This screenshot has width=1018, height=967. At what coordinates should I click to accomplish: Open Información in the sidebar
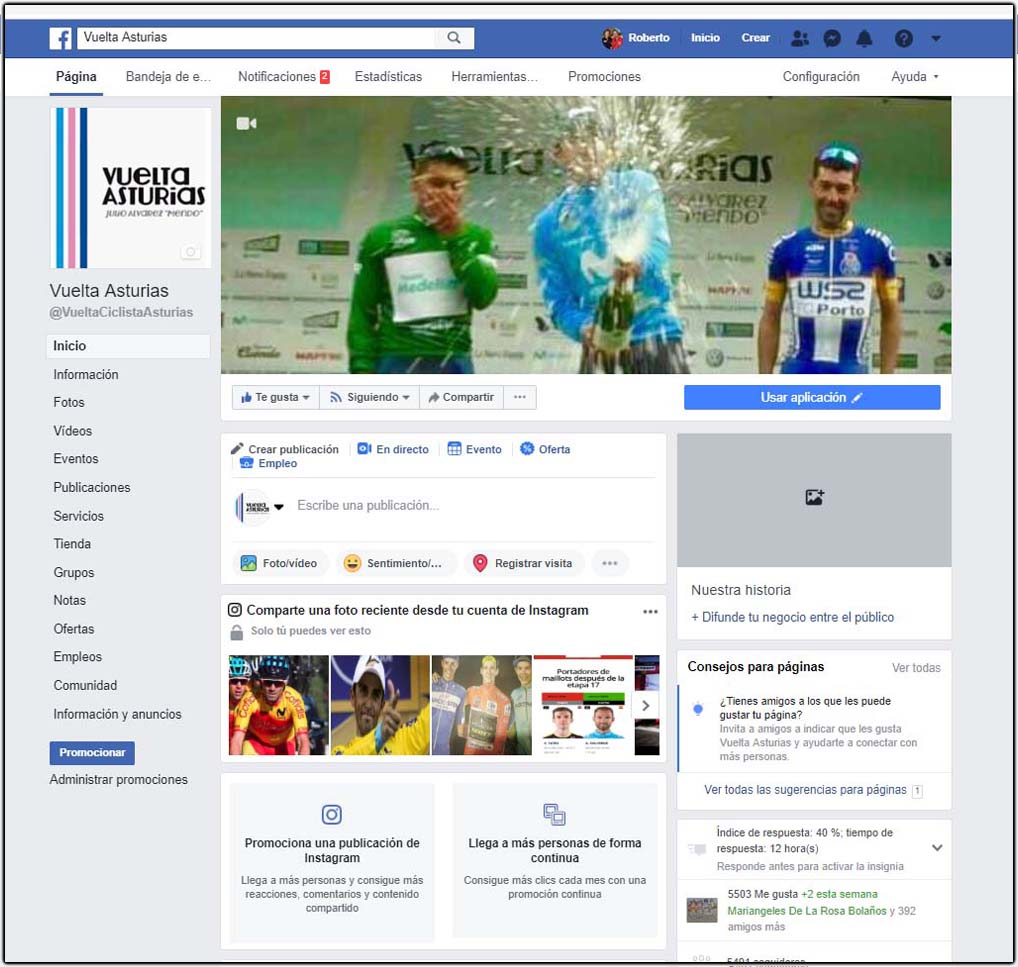pos(86,375)
